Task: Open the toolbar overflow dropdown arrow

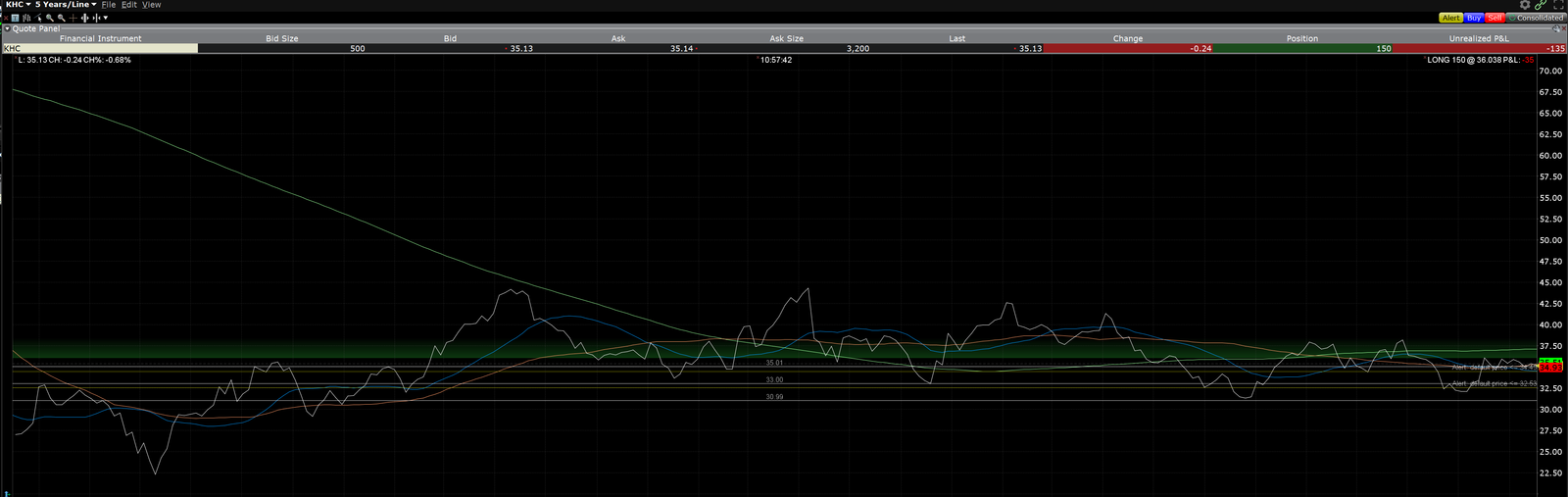Action: (106, 18)
